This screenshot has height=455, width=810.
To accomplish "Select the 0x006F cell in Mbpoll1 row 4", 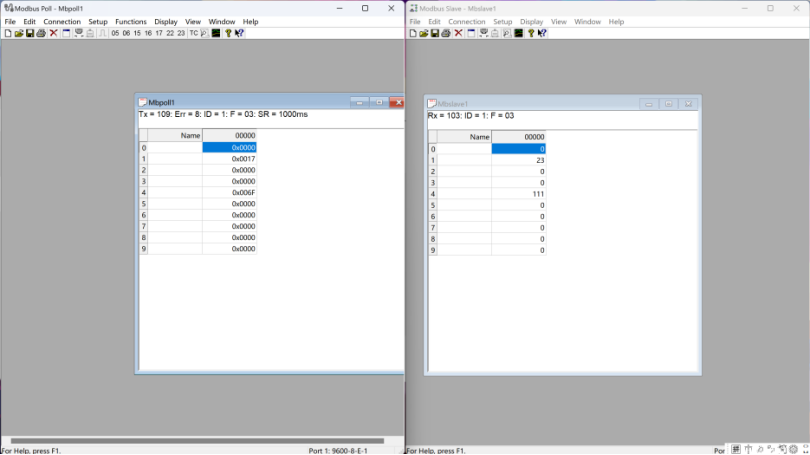I will pyautogui.click(x=230, y=193).
